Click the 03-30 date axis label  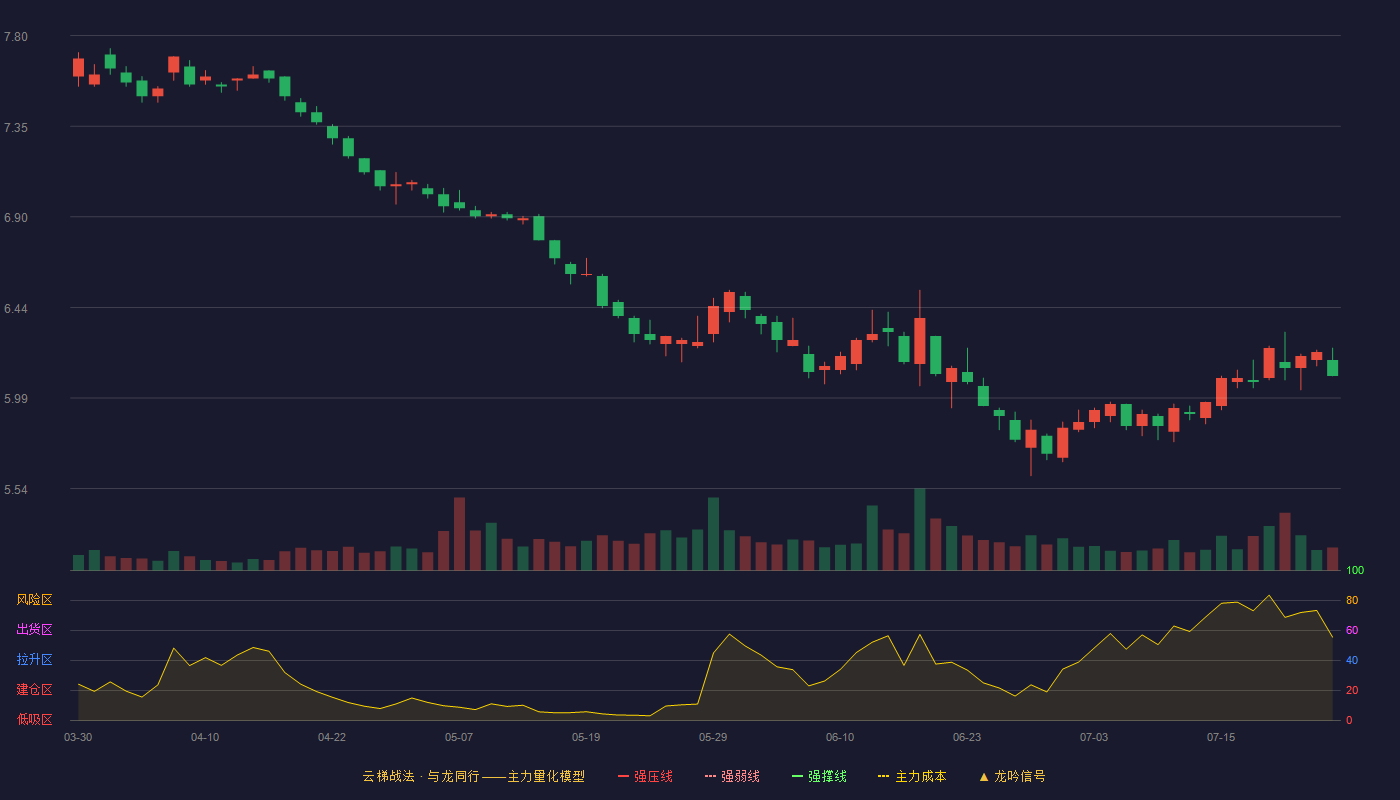(78, 737)
